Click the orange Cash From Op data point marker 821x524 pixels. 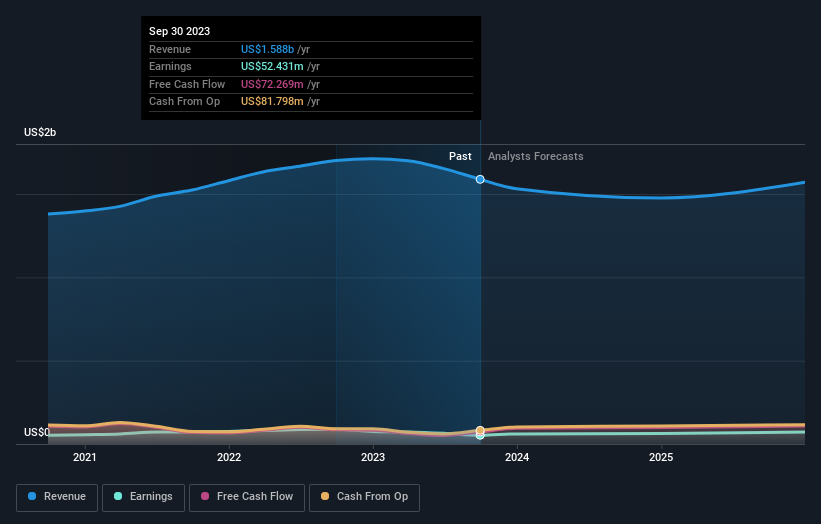click(x=480, y=430)
